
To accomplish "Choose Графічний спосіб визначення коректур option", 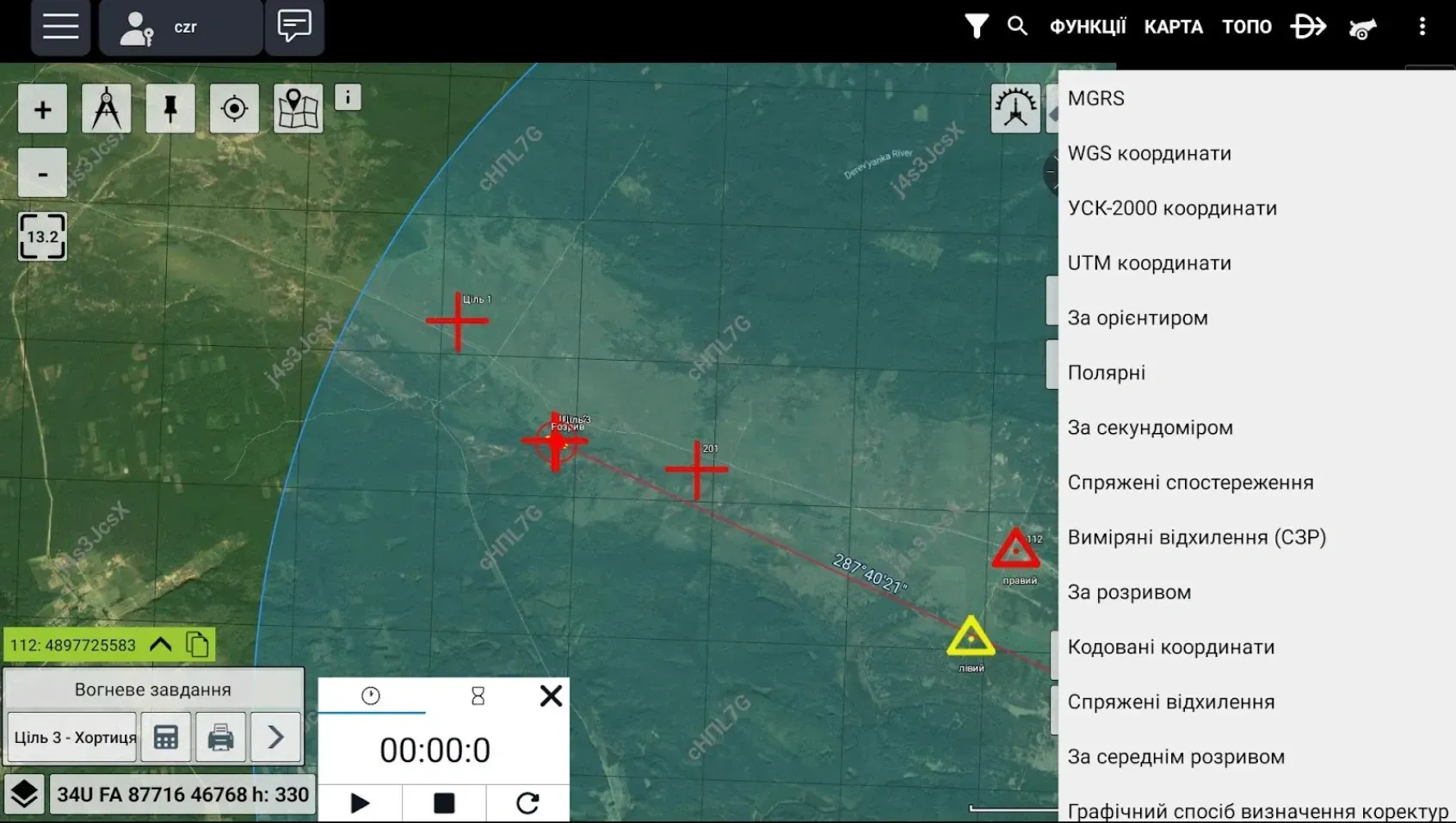I will click(1257, 811).
